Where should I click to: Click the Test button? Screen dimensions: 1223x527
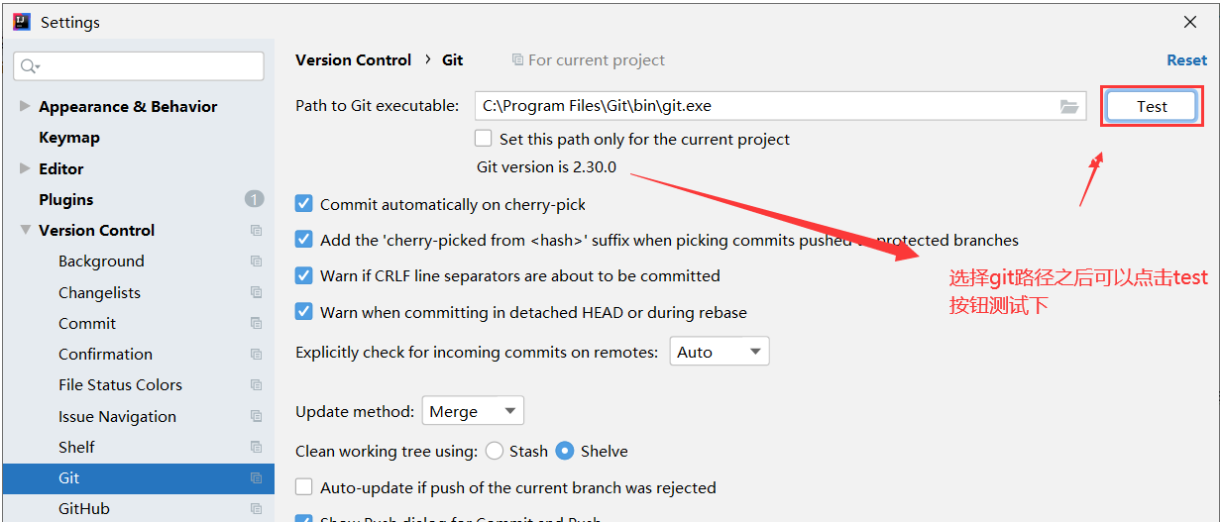coord(1151,106)
